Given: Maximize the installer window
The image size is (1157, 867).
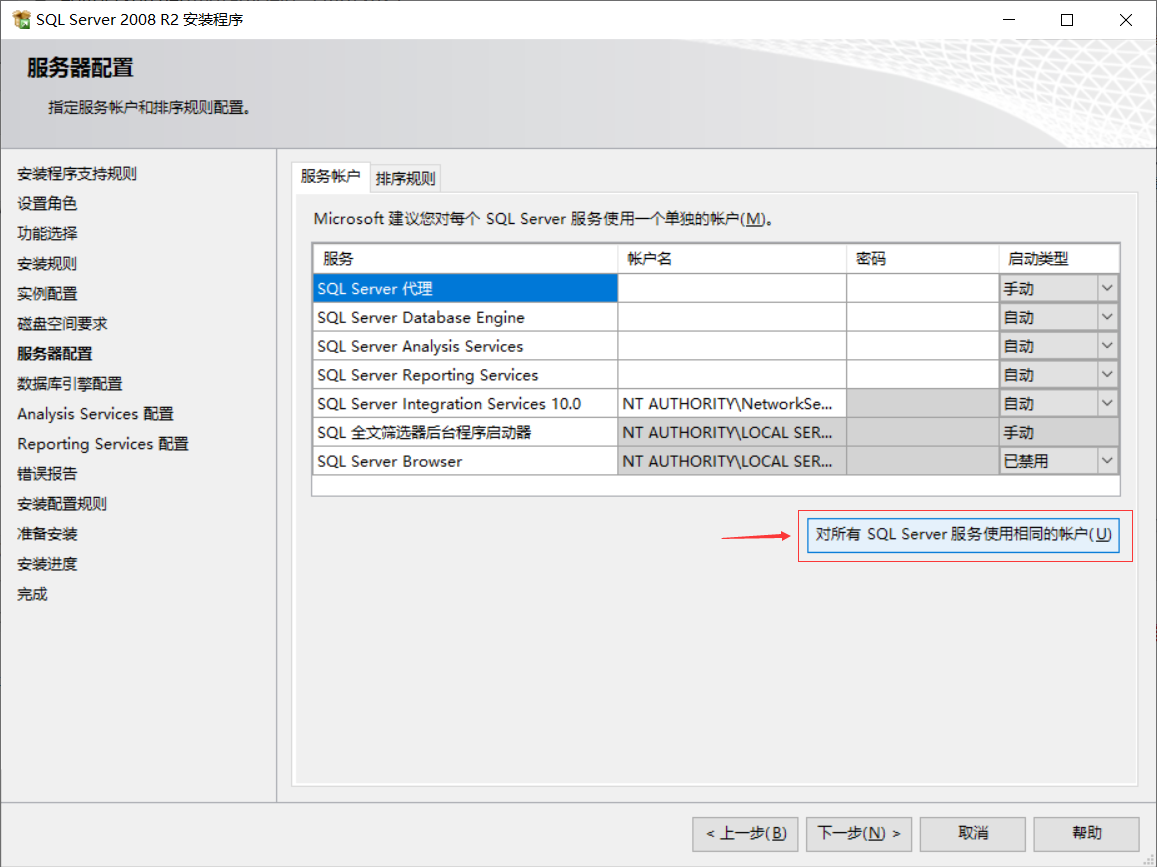Looking at the screenshot, I should click(1067, 20).
